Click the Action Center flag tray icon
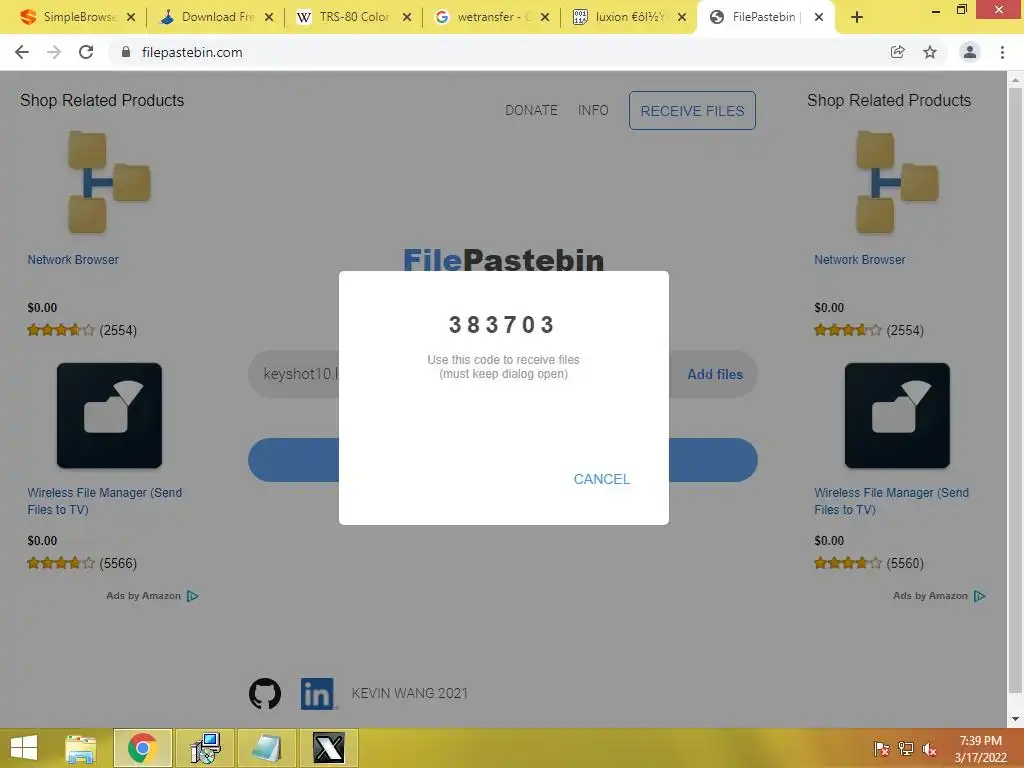This screenshot has width=1024, height=768. [882, 748]
